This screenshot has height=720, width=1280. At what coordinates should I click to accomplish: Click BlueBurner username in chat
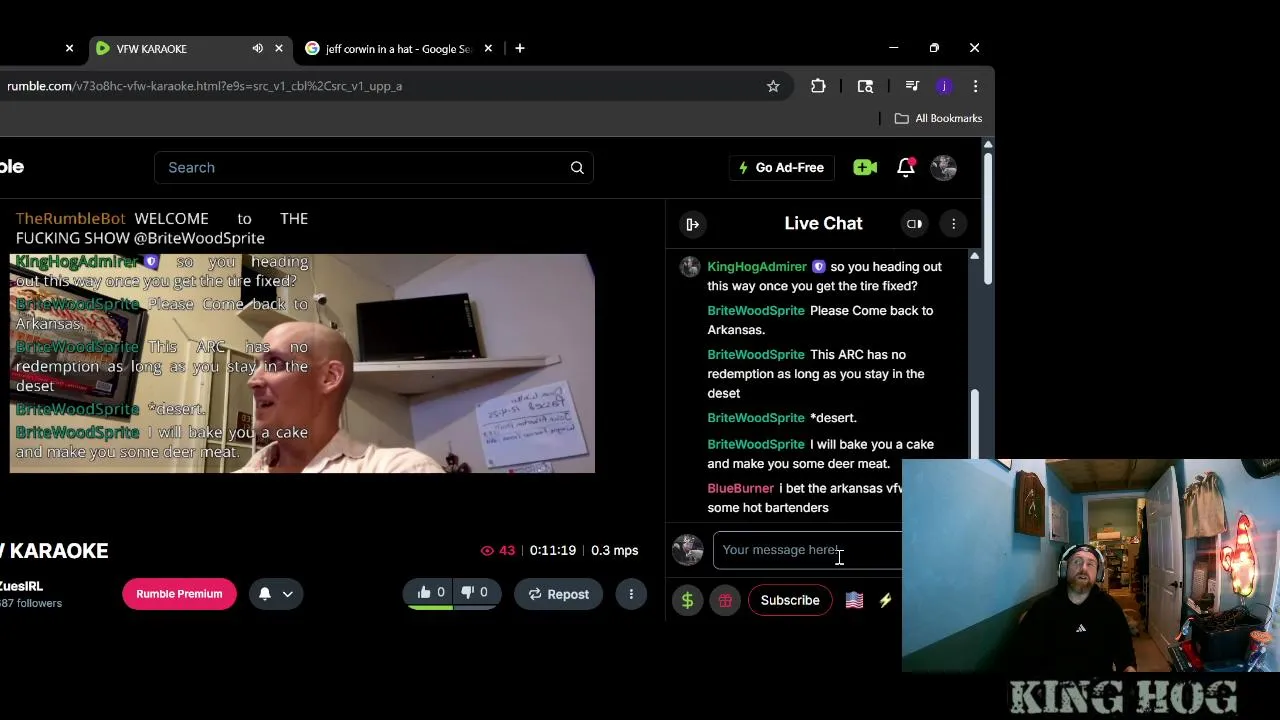[x=740, y=488]
